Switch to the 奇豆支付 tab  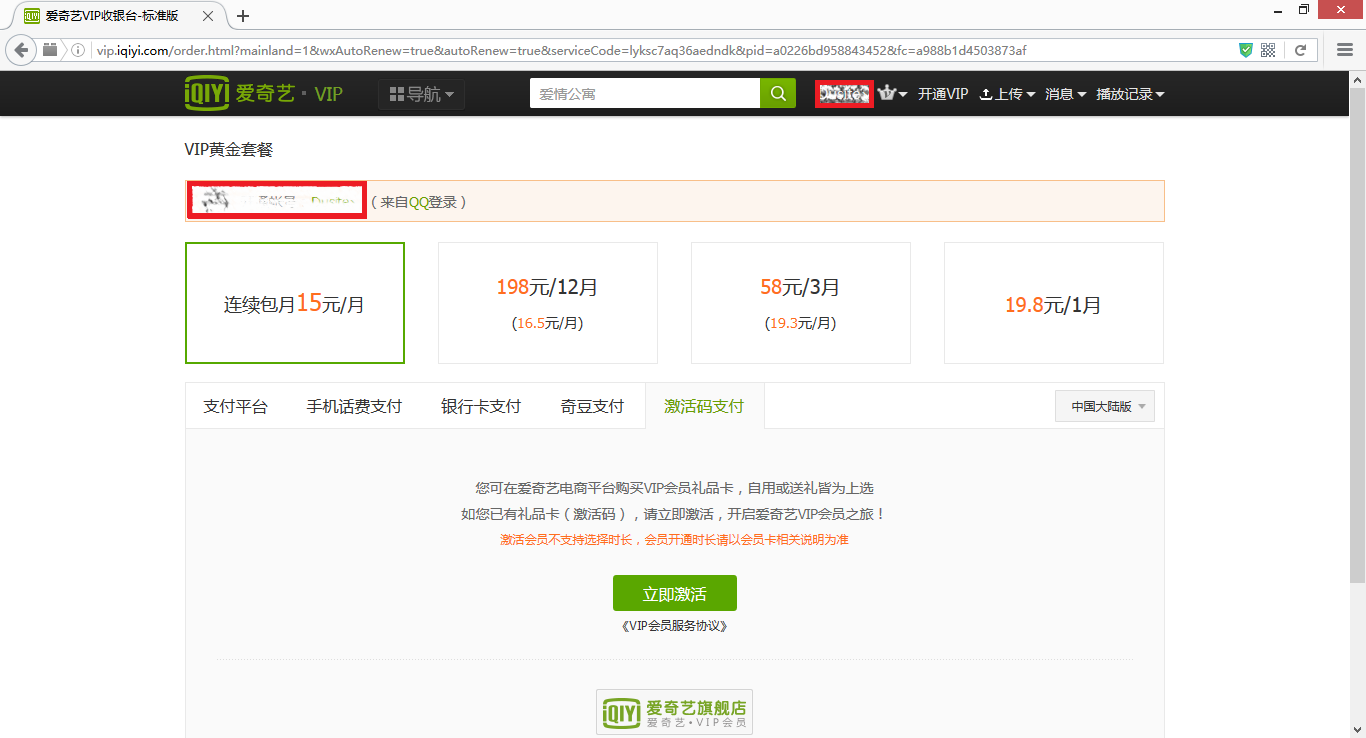click(x=592, y=406)
